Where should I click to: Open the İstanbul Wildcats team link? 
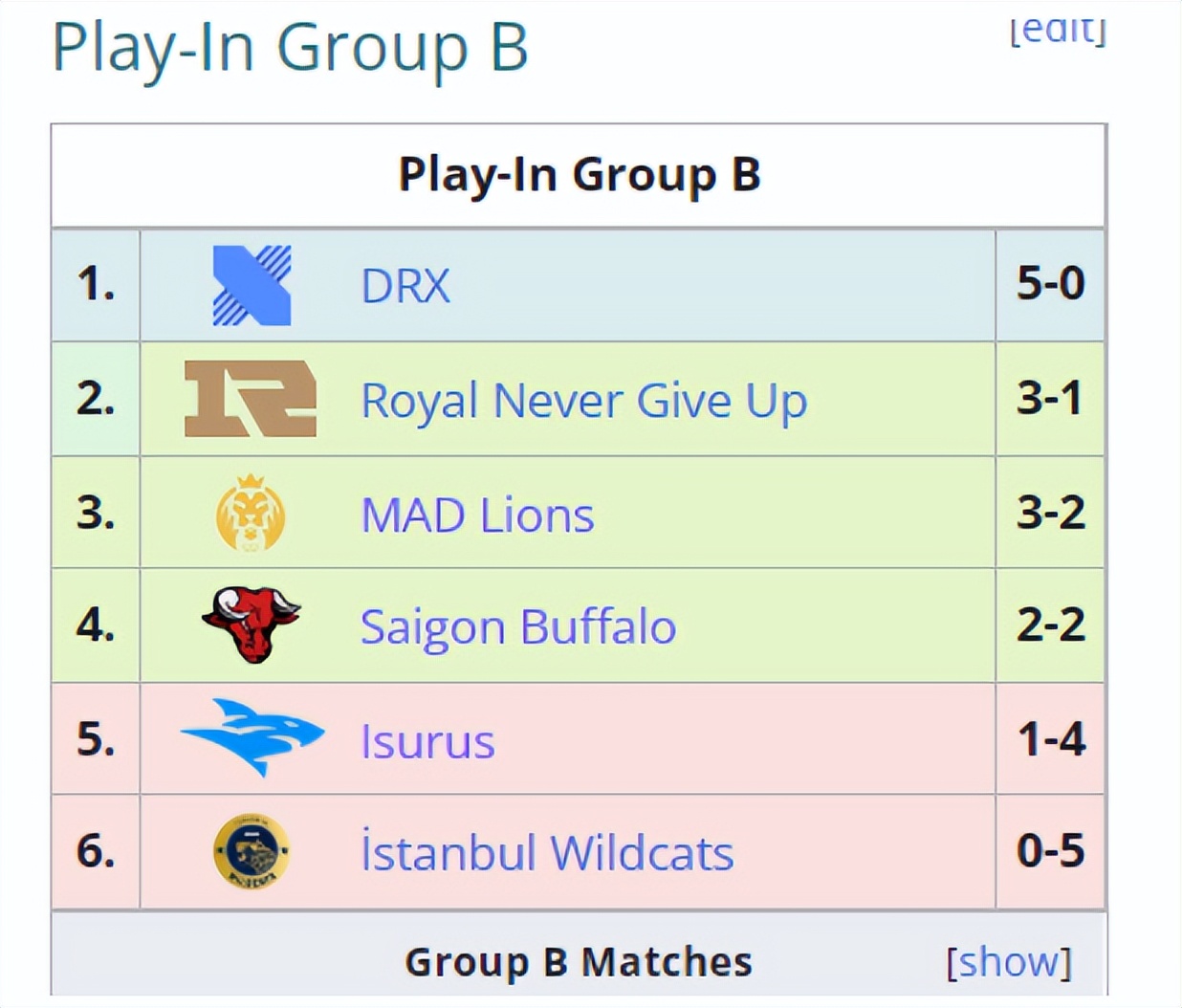[547, 852]
